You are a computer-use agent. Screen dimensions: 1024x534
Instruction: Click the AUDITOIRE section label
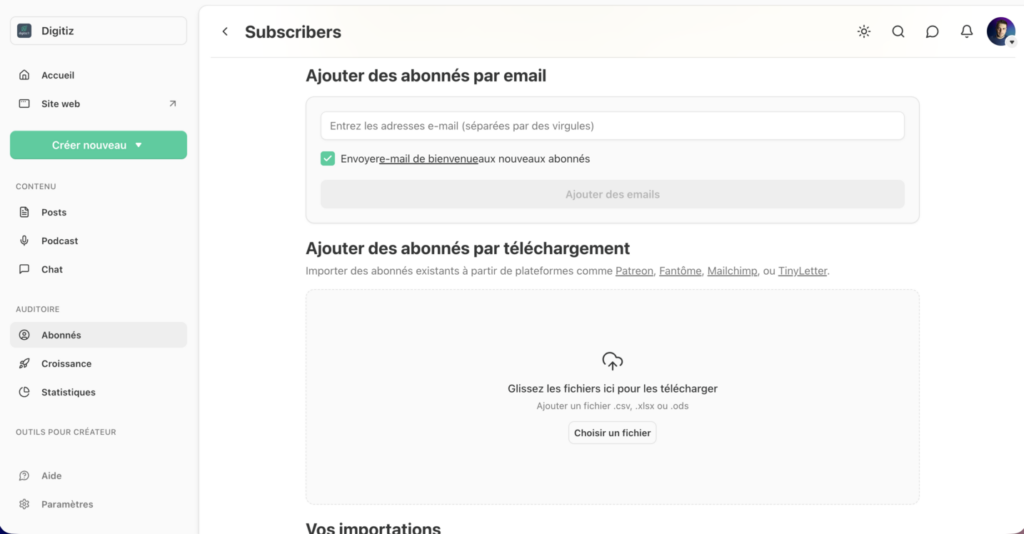tap(37, 309)
